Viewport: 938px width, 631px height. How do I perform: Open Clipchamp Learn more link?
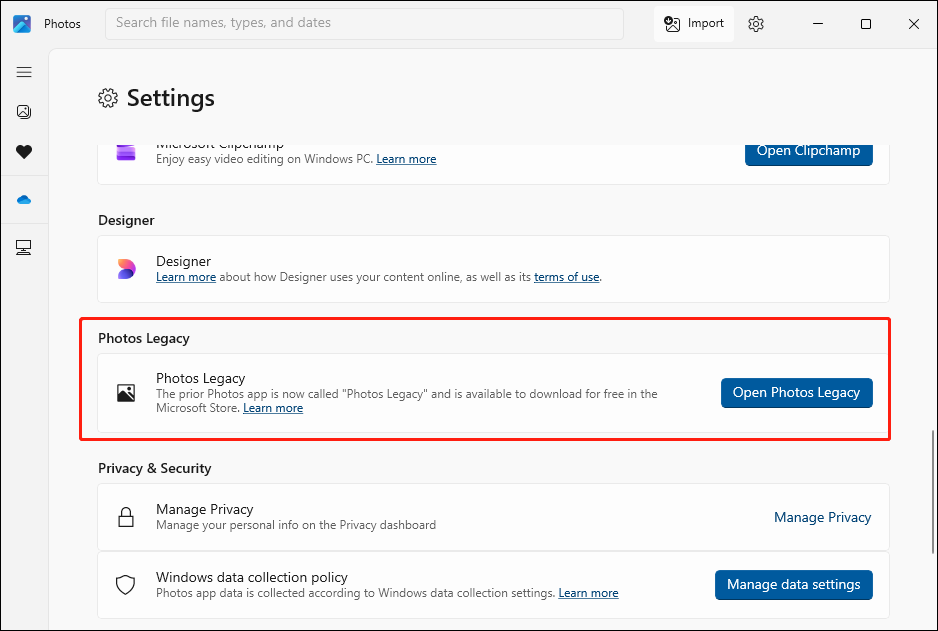click(406, 159)
